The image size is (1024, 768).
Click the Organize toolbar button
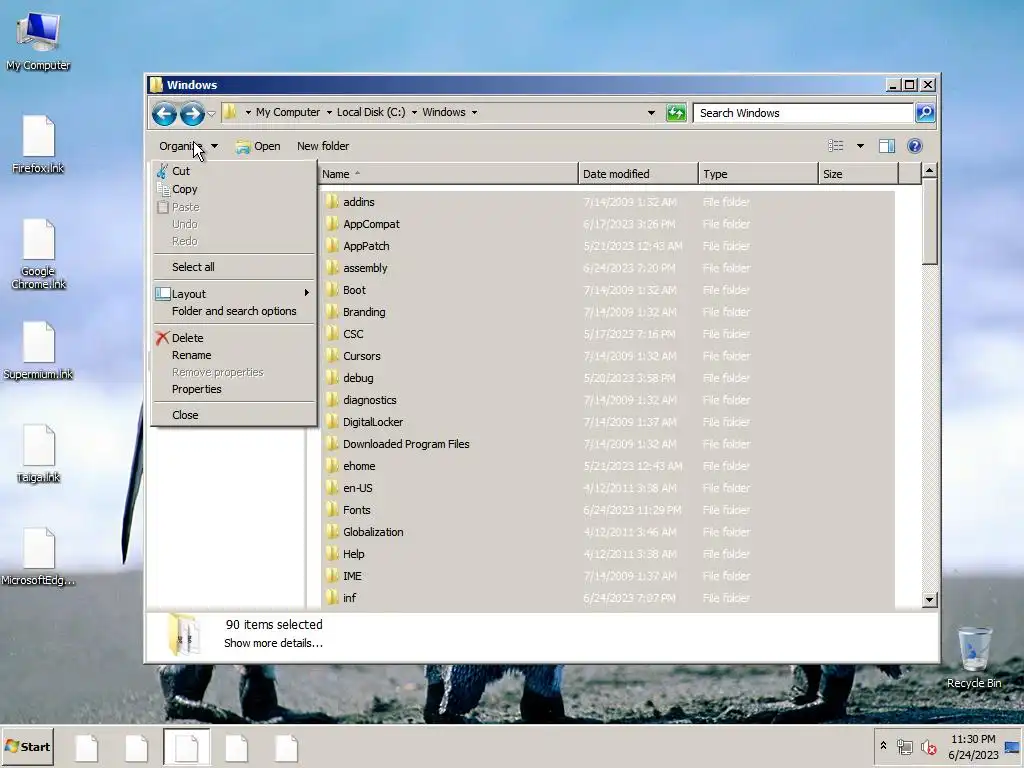[x=188, y=146]
